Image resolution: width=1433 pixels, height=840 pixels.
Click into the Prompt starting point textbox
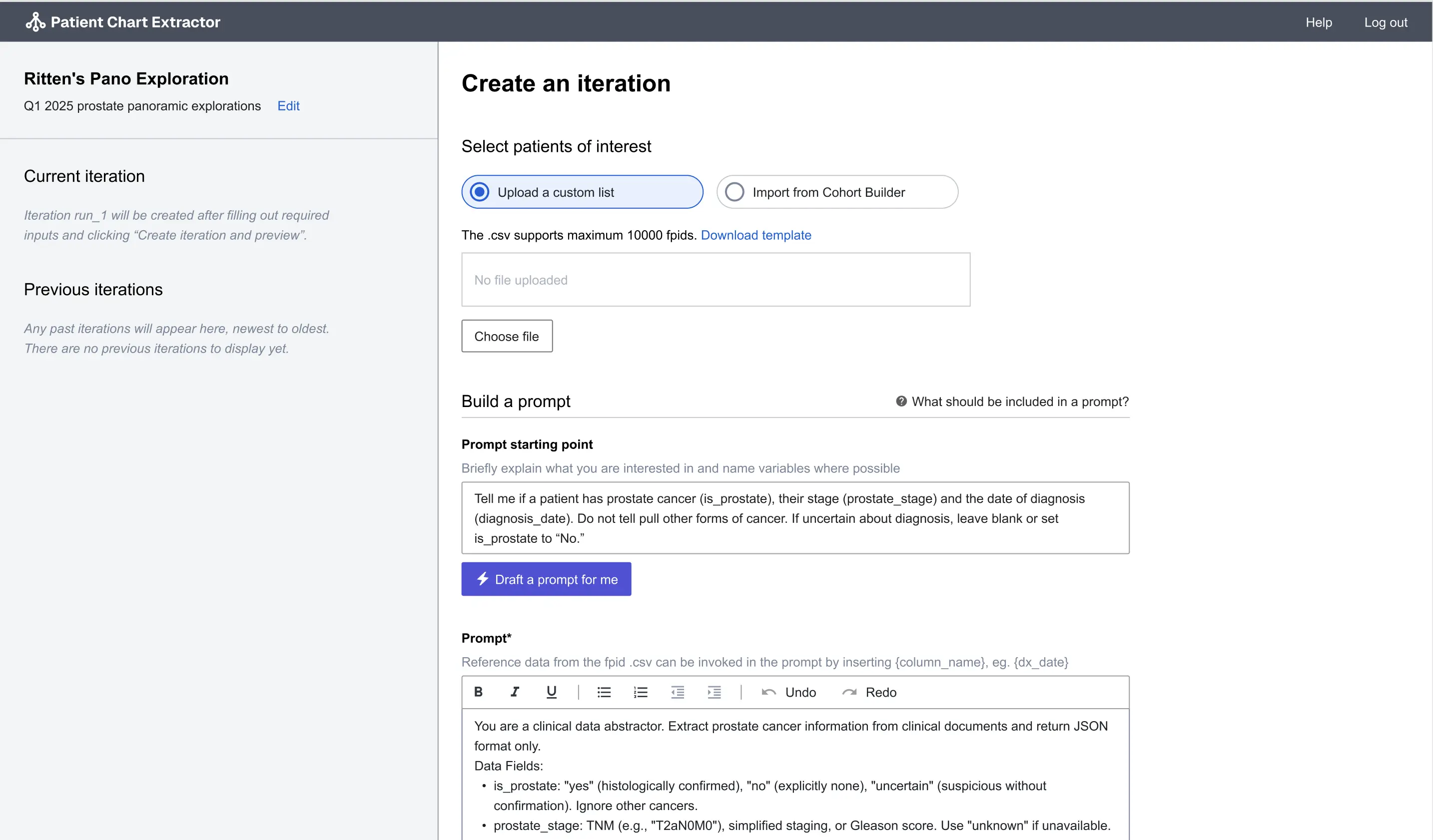[x=794, y=518]
